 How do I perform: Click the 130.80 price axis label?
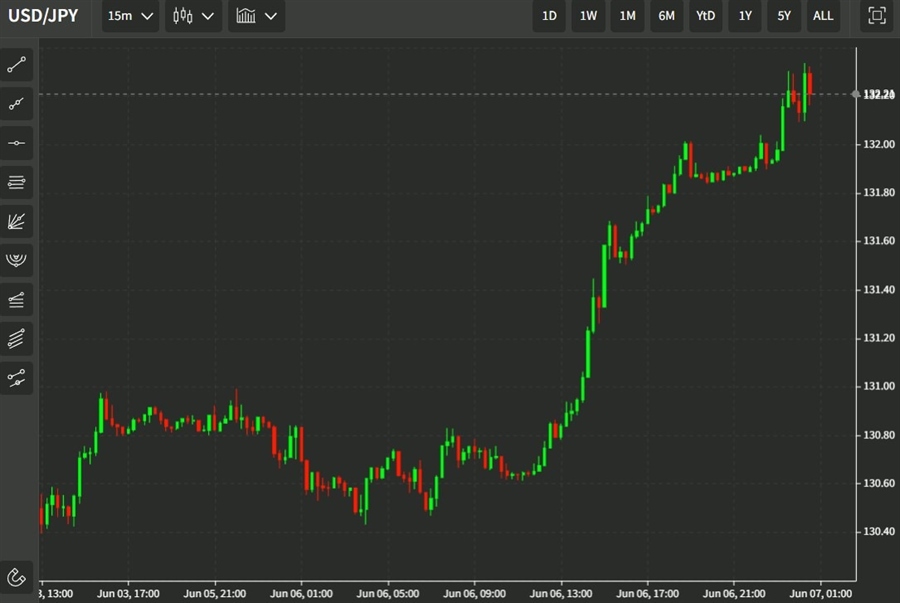[x=879, y=435]
